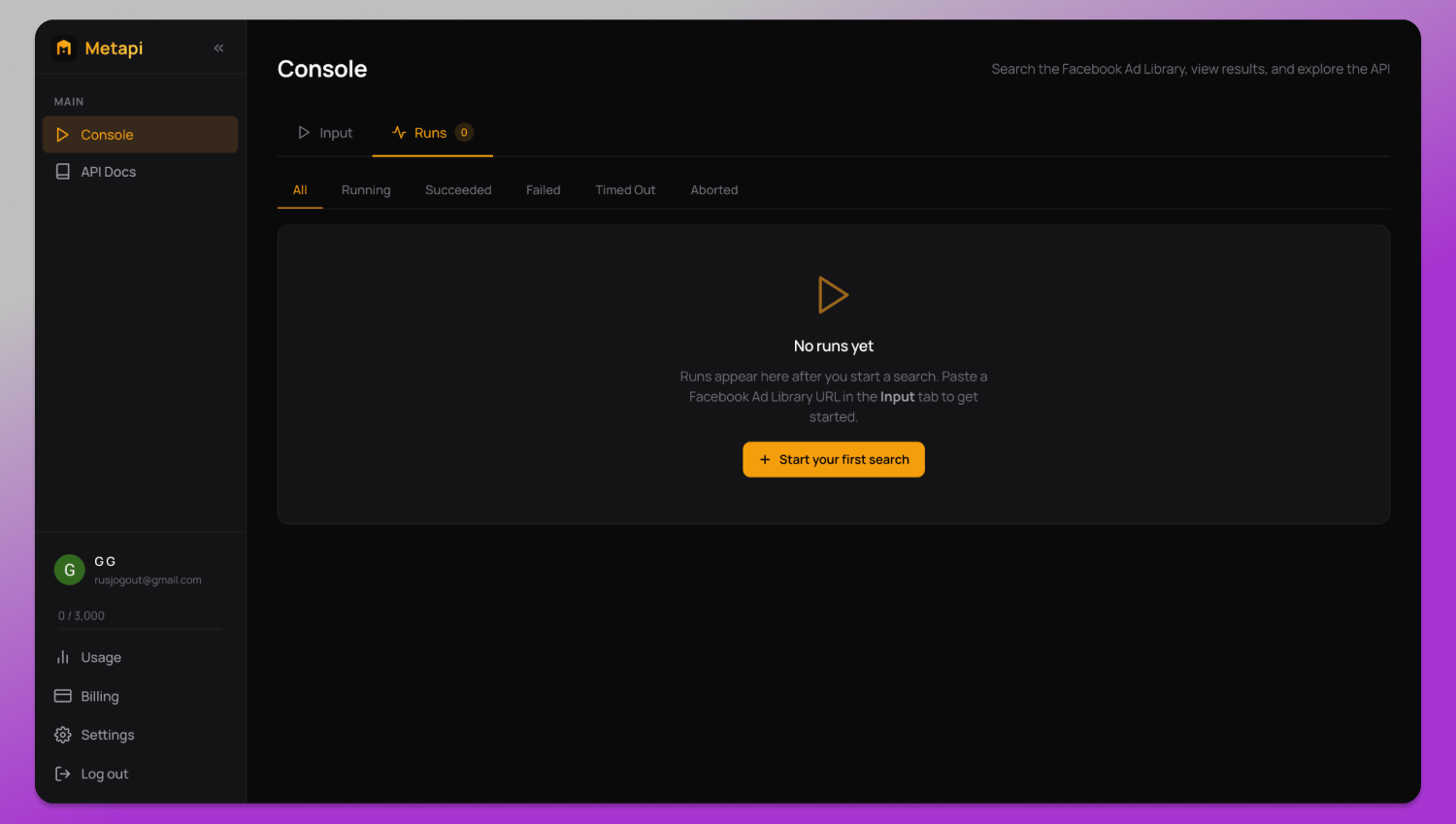Open Usage bar chart icon
Viewport: 1456px width, 824px height.
click(x=63, y=657)
